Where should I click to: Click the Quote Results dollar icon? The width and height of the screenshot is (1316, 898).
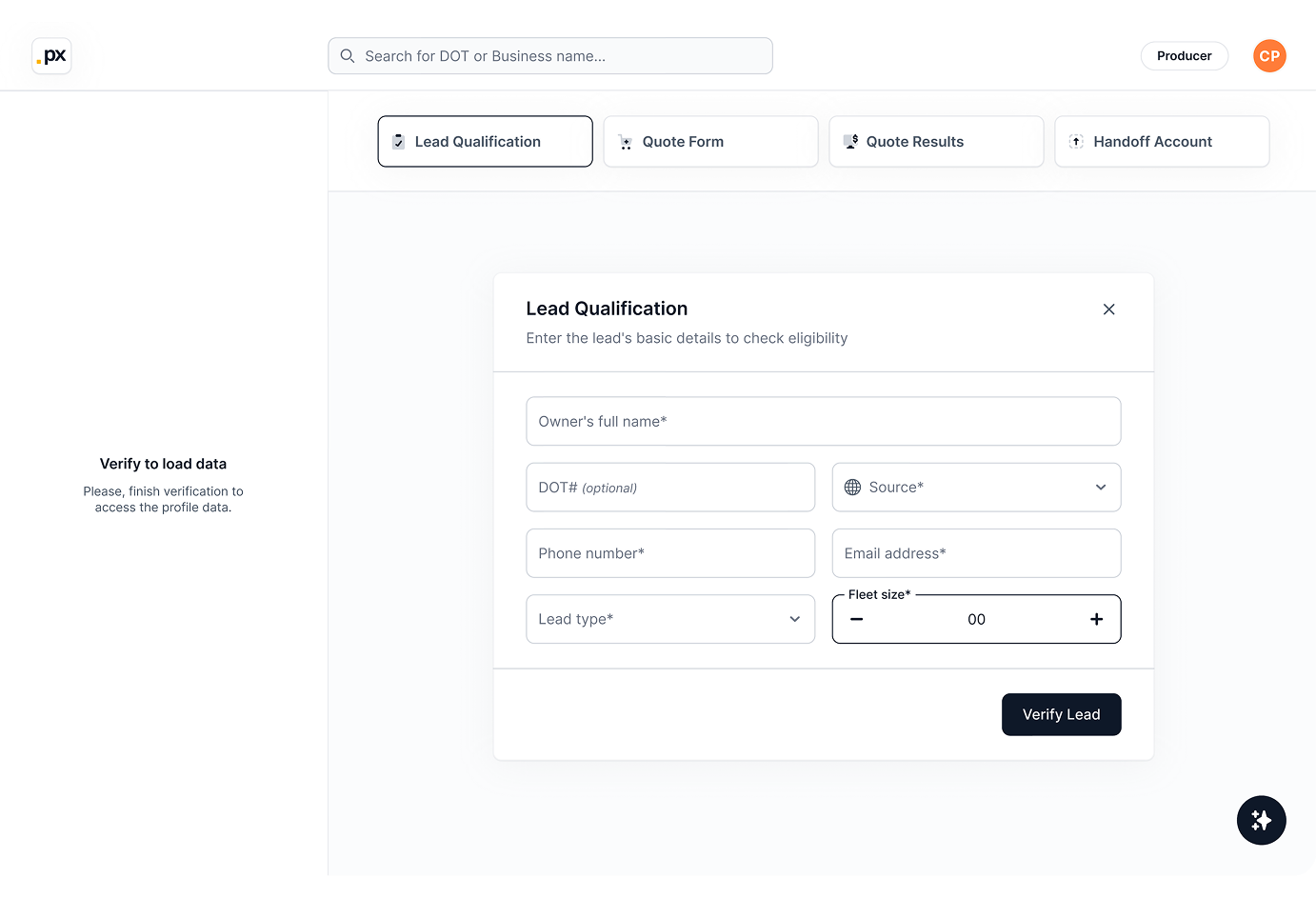pyautogui.click(x=850, y=141)
